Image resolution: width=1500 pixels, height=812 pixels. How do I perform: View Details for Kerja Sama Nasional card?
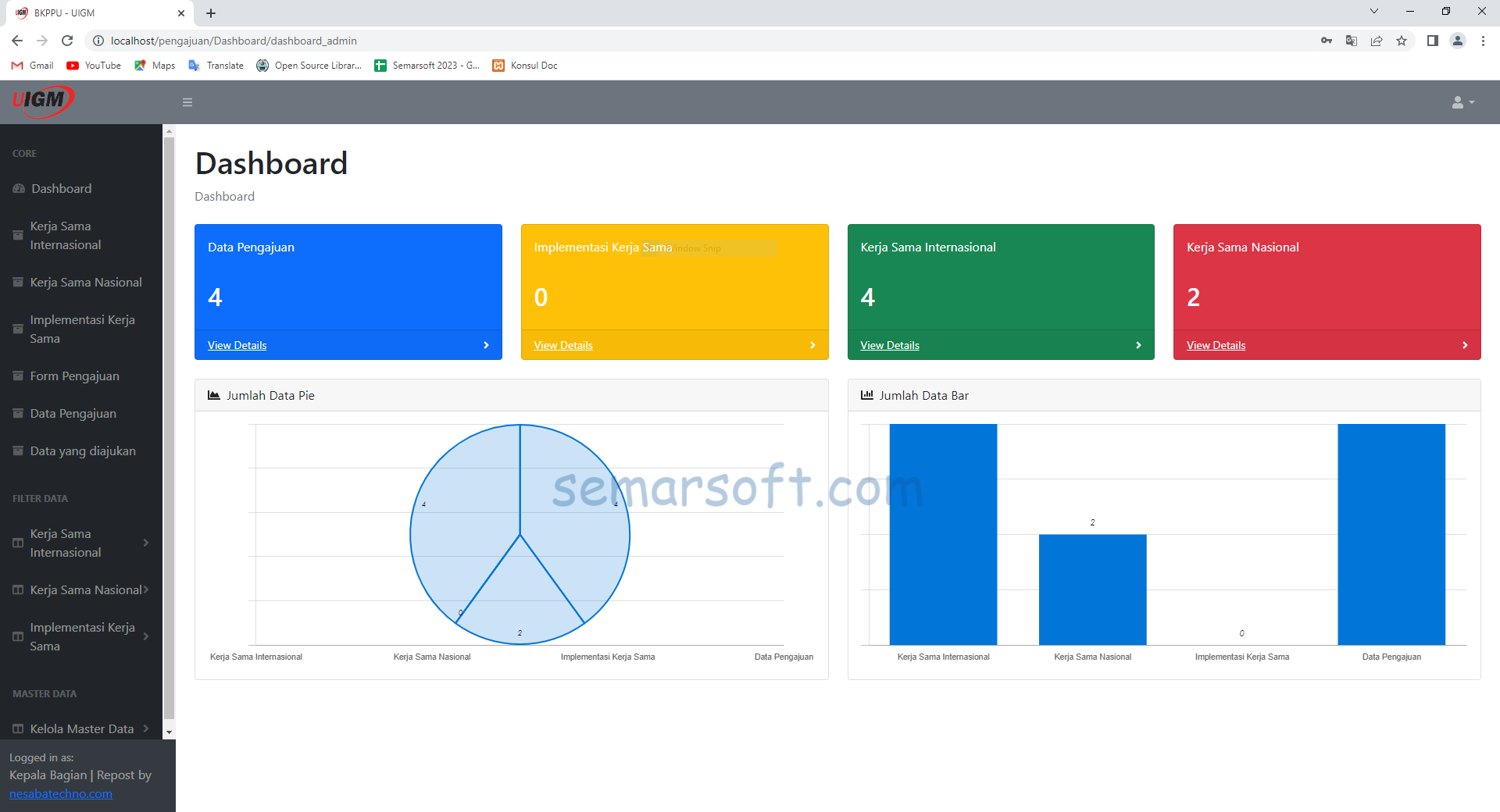coord(1216,345)
